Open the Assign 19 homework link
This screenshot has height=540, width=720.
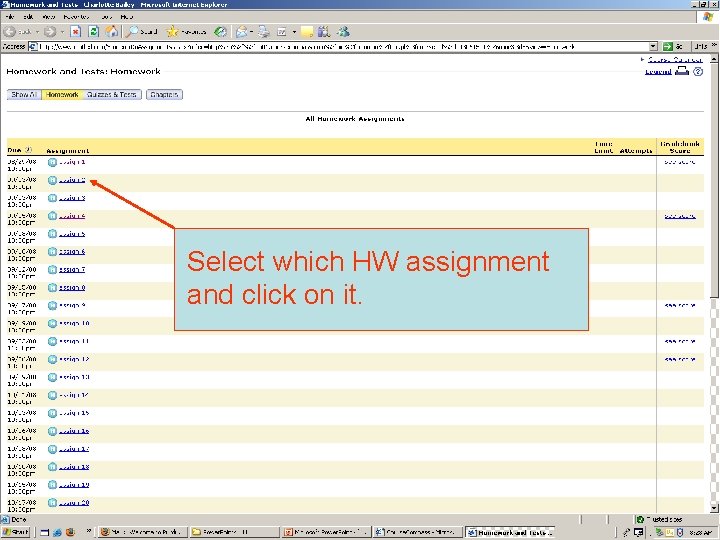(x=74, y=484)
